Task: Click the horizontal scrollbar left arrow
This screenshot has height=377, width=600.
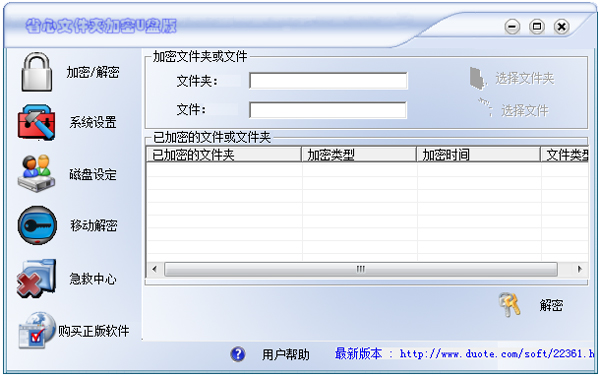Action: coord(155,269)
